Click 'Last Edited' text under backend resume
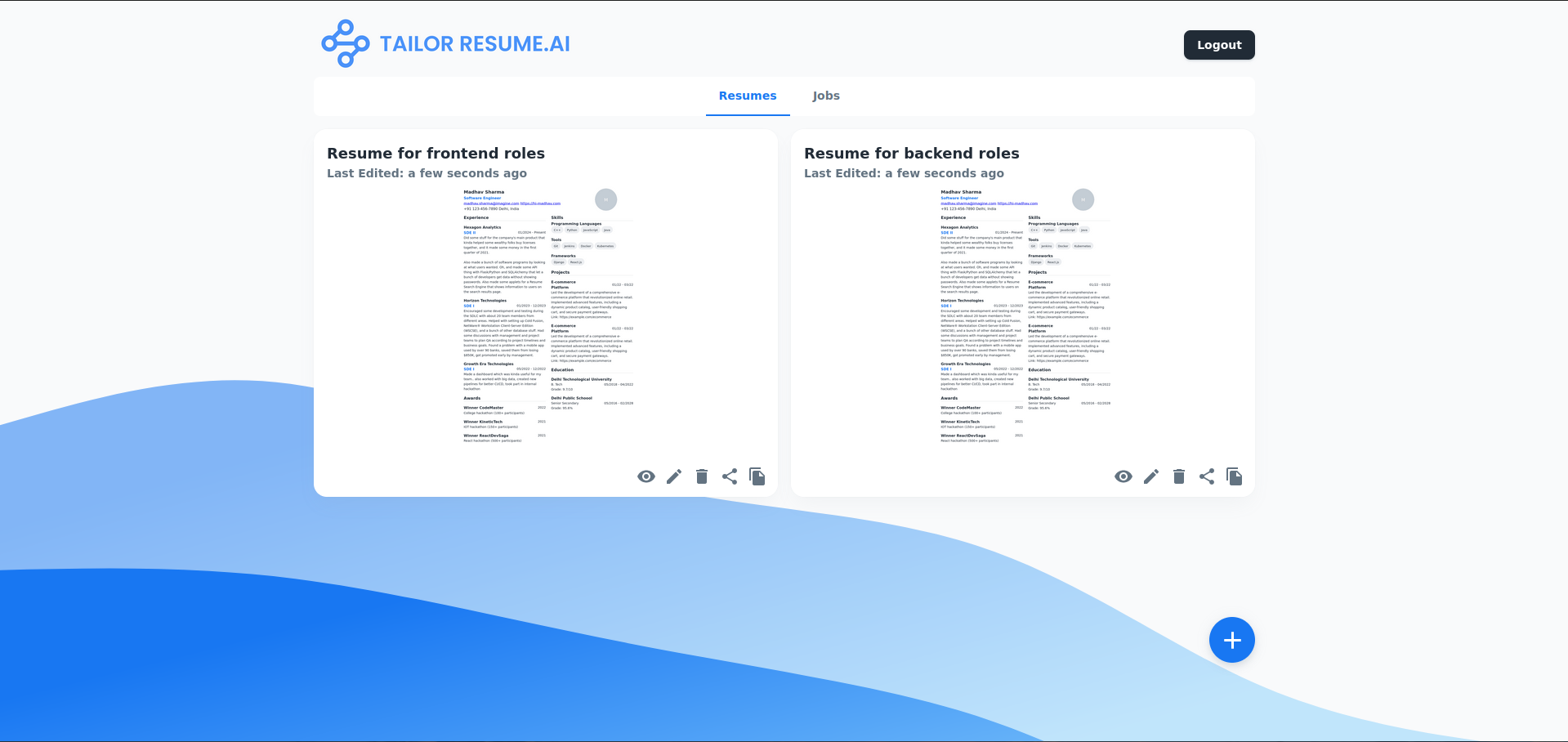The image size is (1568, 742). tap(904, 173)
